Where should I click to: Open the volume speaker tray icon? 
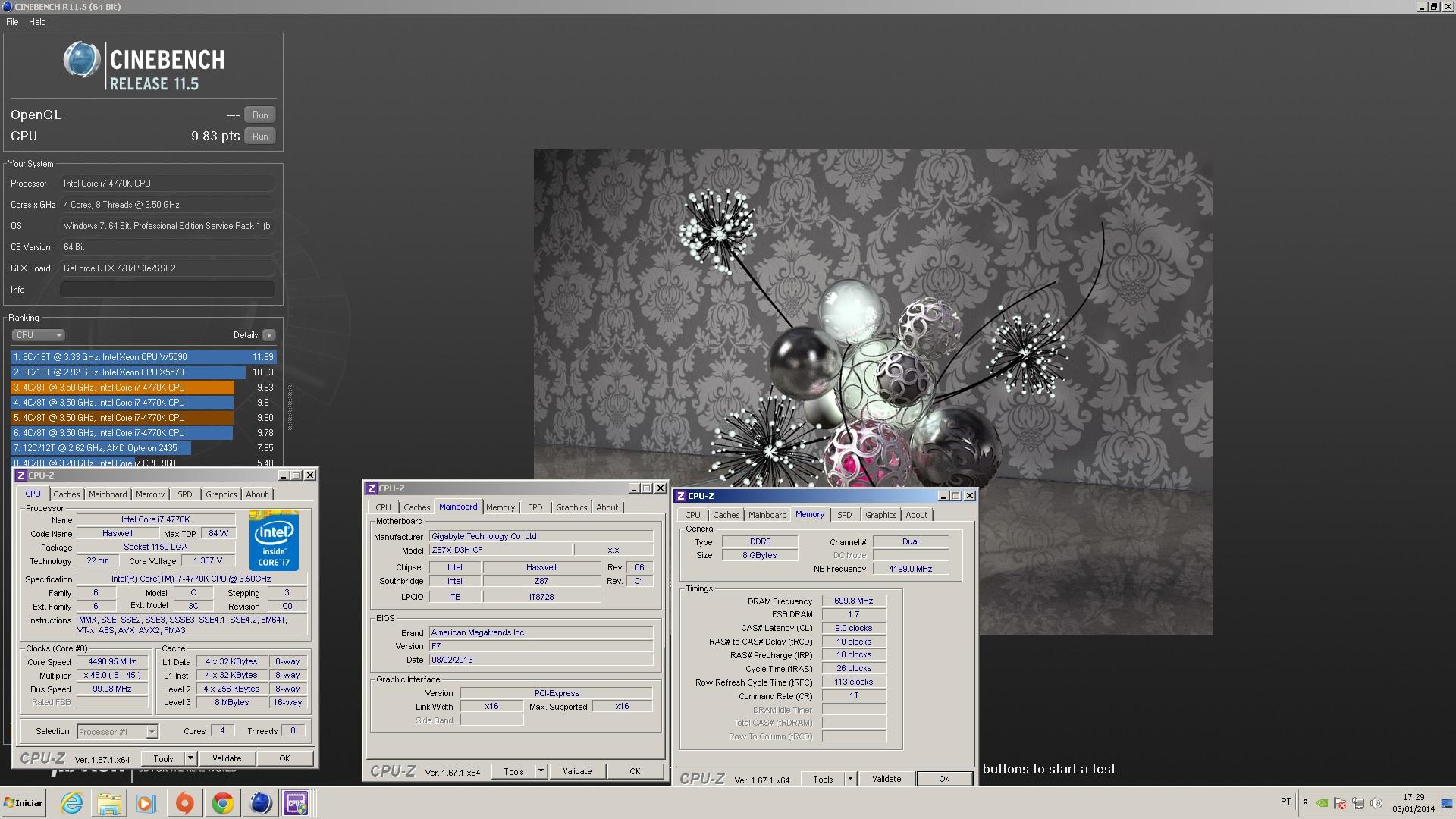click(x=1376, y=803)
